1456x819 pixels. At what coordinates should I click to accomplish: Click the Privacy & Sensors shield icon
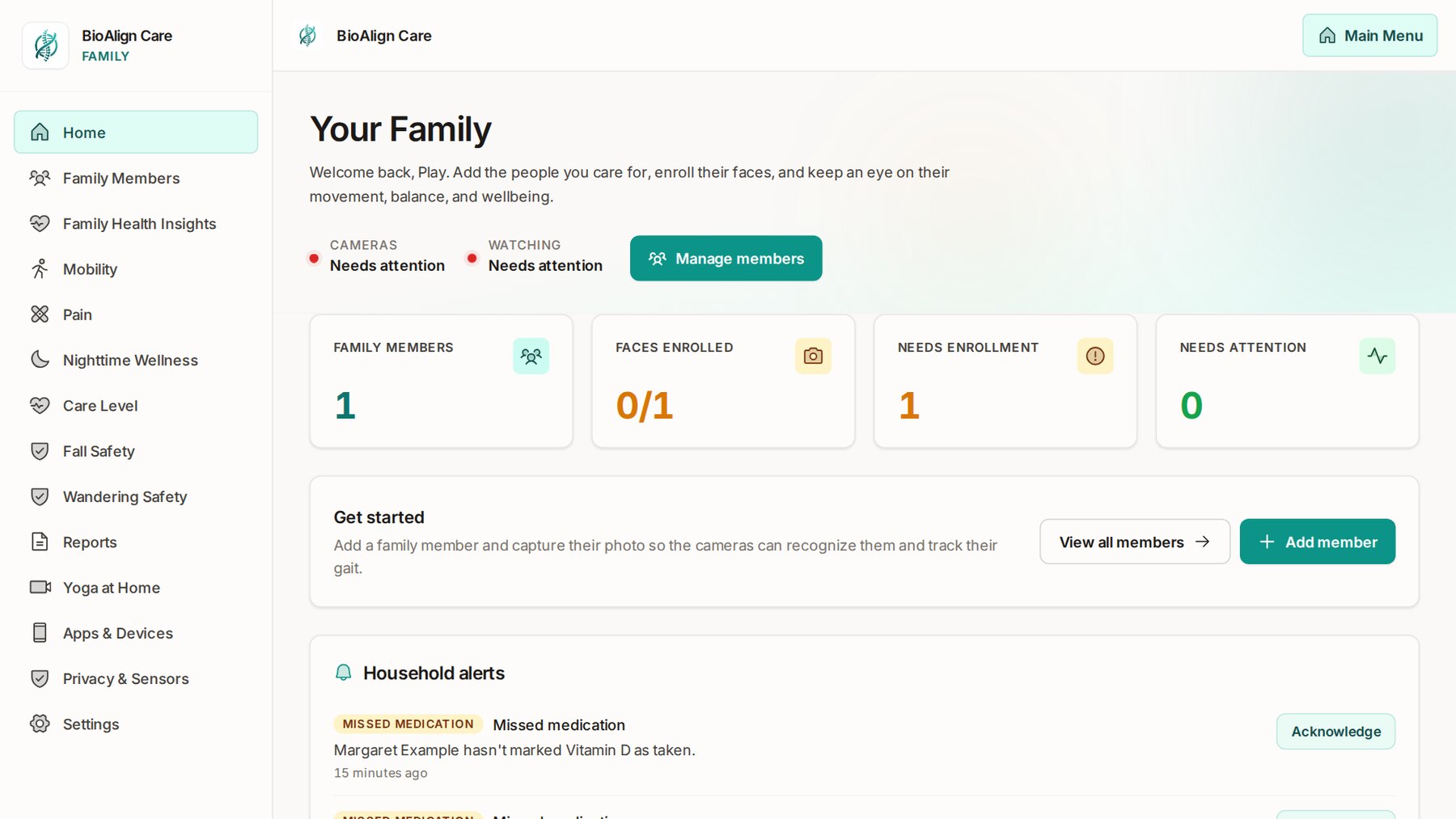click(x=40, y=678)
